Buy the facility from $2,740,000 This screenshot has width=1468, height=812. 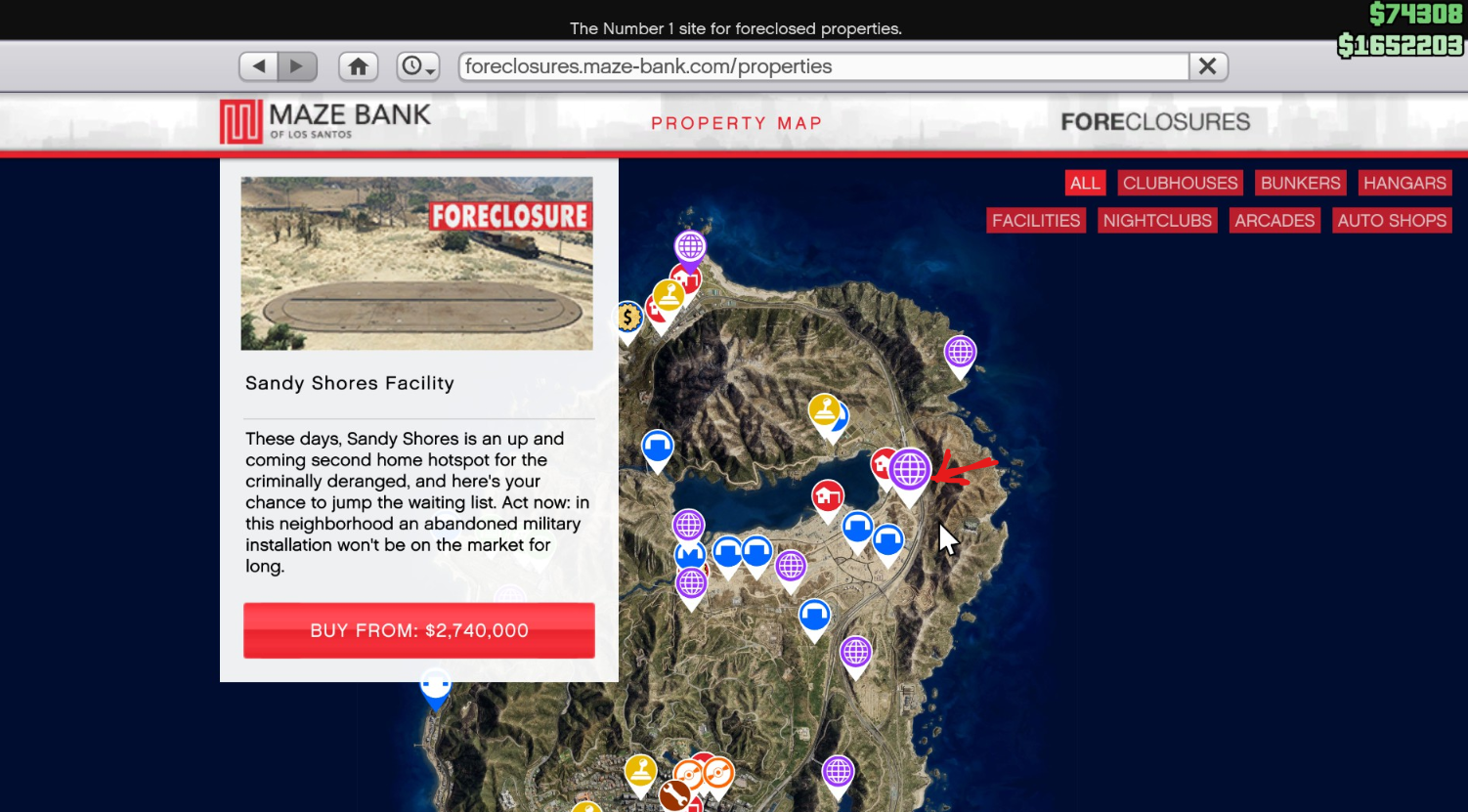click(419, 630)
